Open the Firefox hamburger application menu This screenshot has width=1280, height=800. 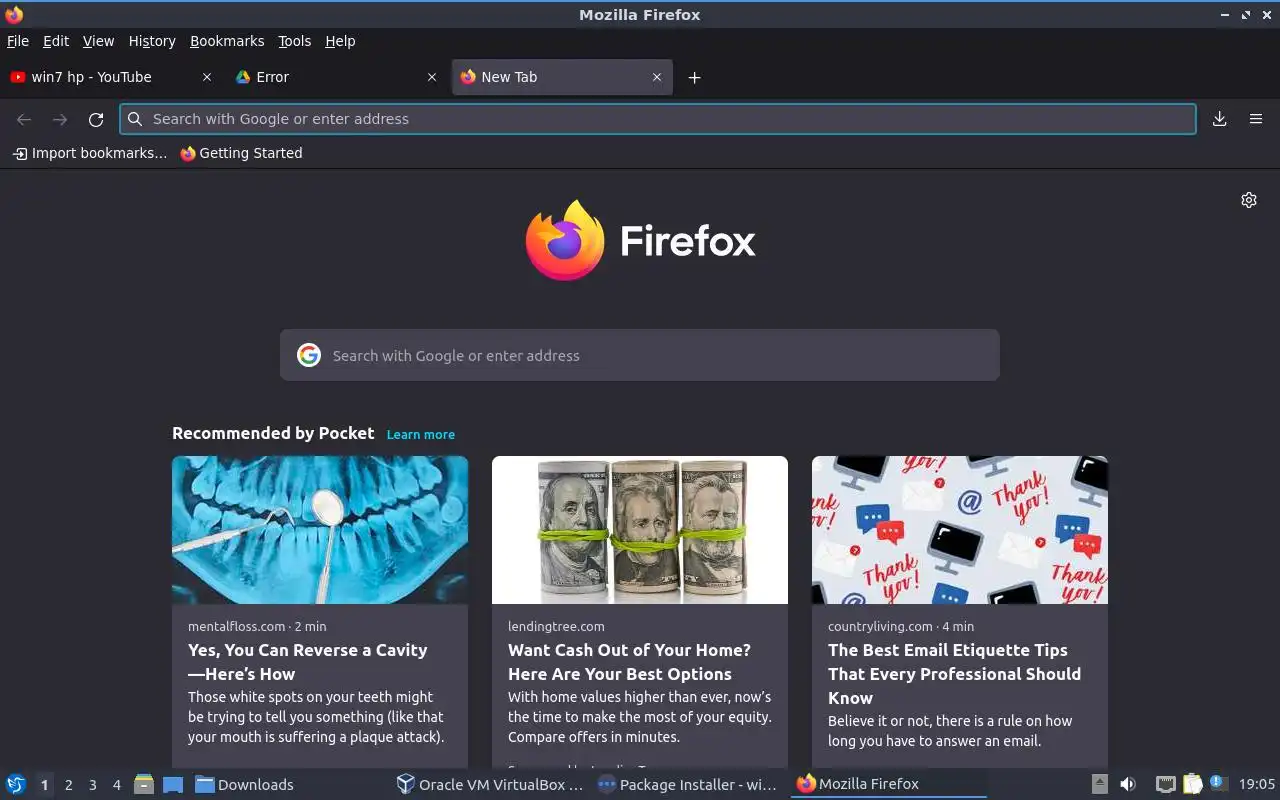click(x=1256, y=119)
